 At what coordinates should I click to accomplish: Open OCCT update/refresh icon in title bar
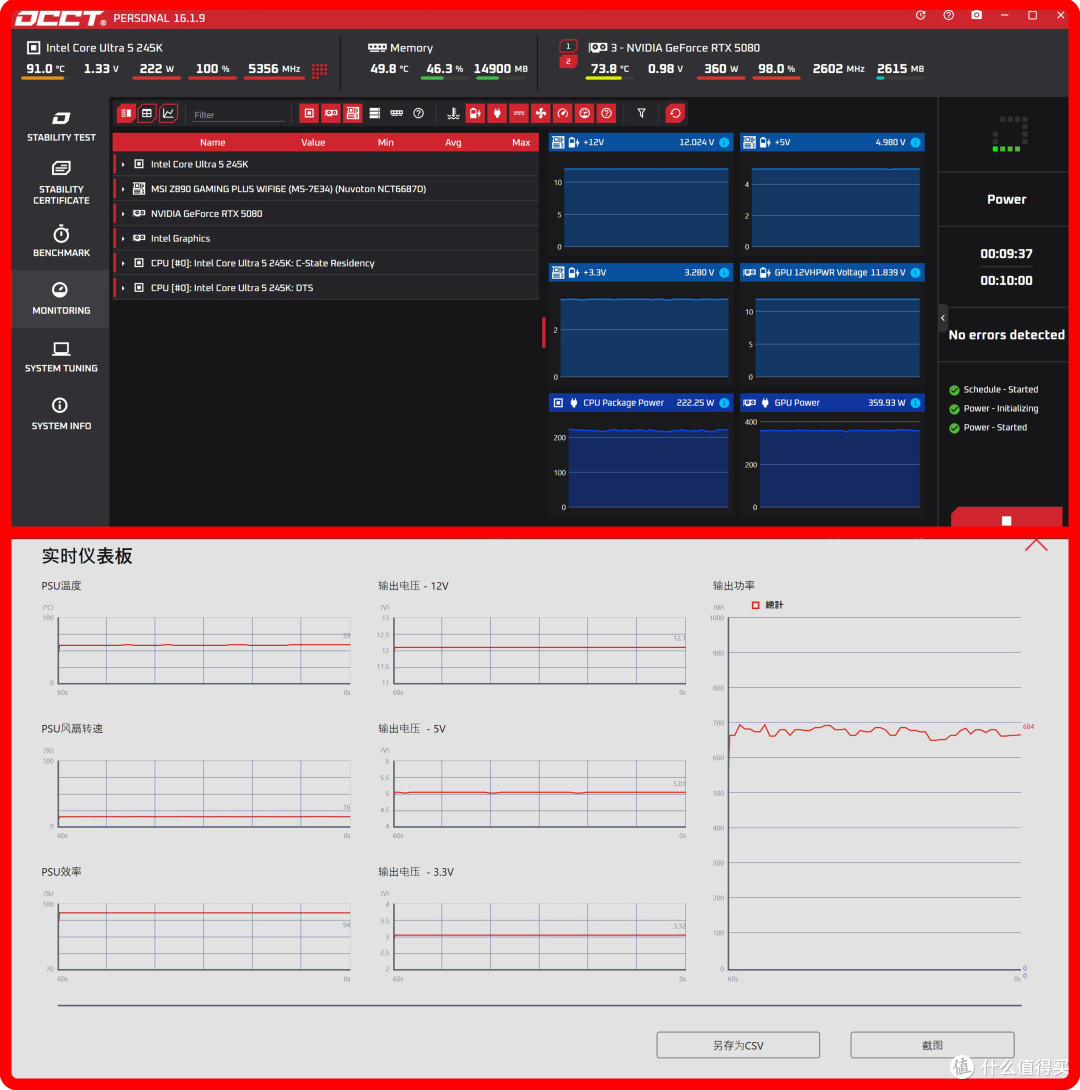coord(920,15)
